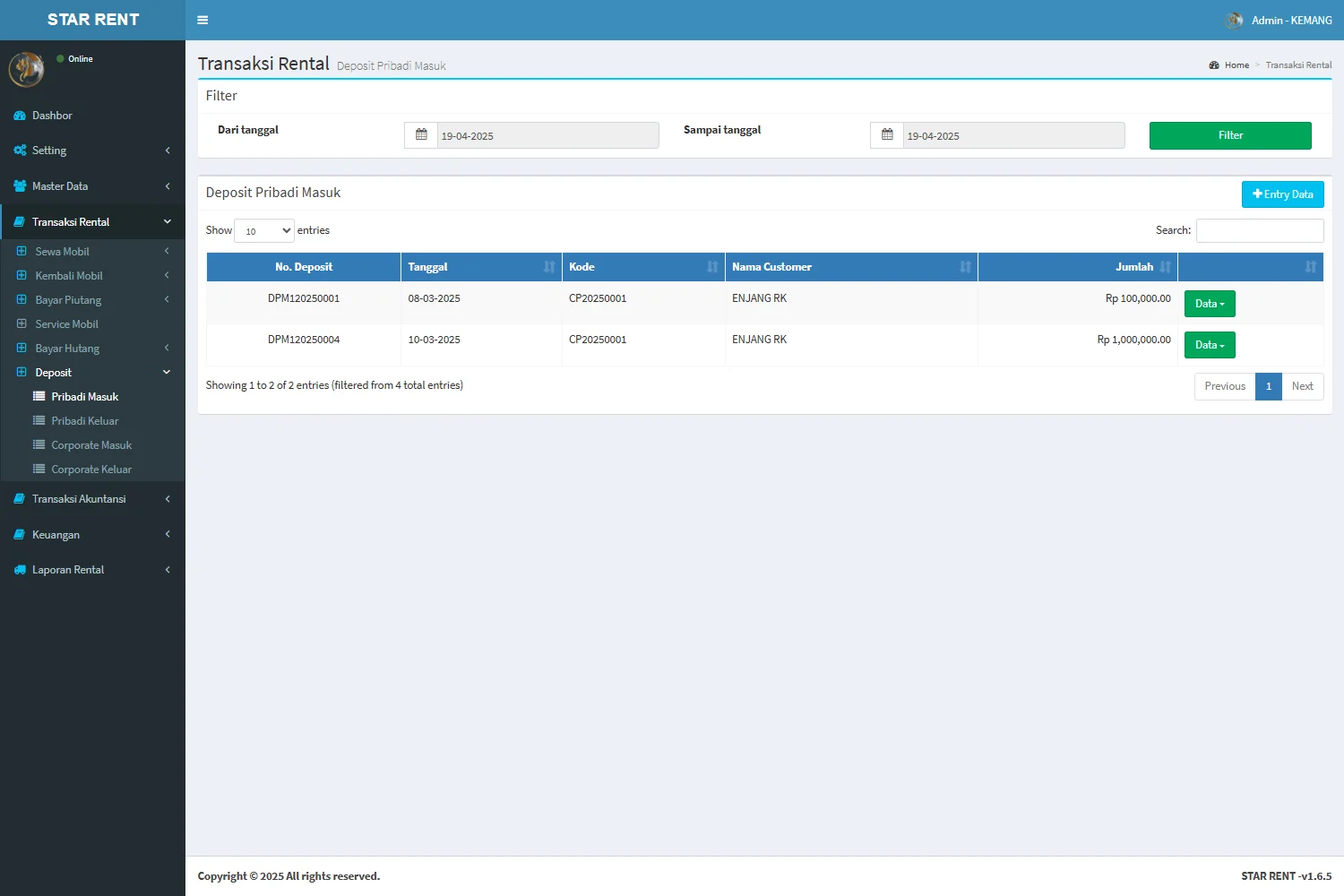
Task: Sort table by Kode column
Action: (643, 267)
